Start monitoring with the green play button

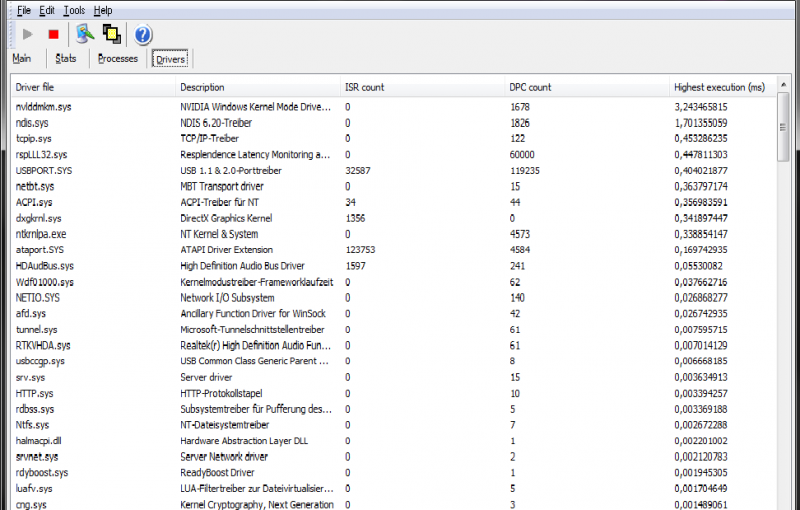[x=28, y=35]
